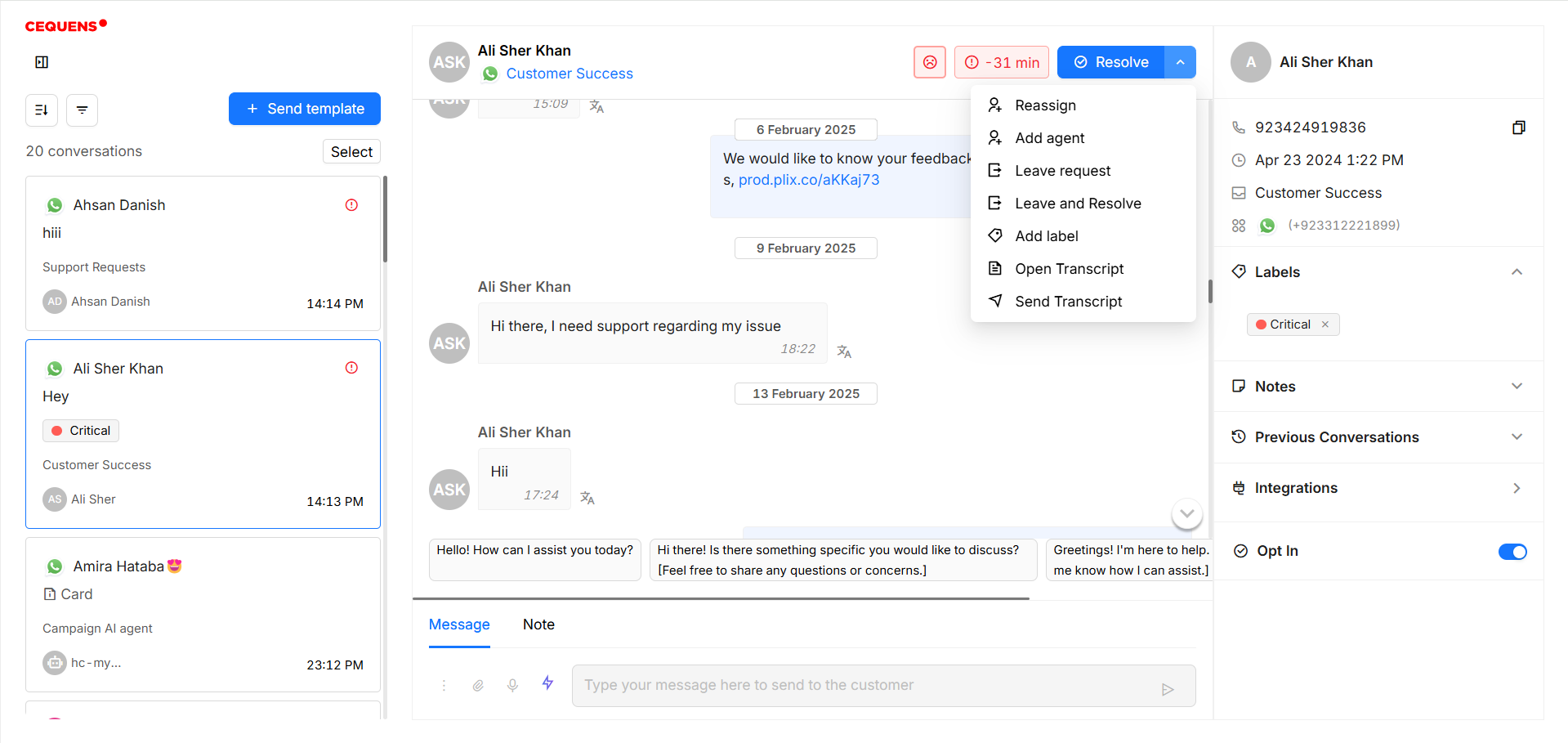Click the WhatsApp icon next to Customer Success

click(490, 74)
